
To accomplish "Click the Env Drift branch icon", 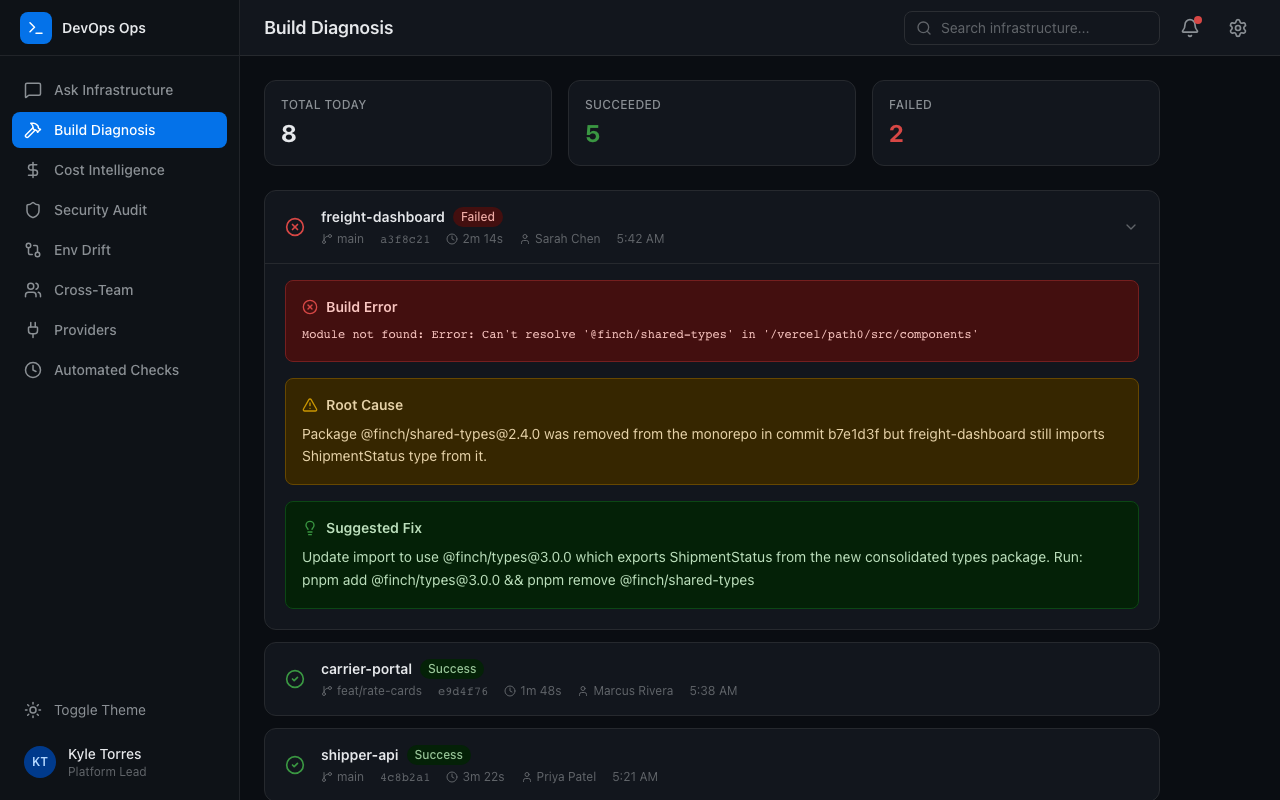I will 35,250.
